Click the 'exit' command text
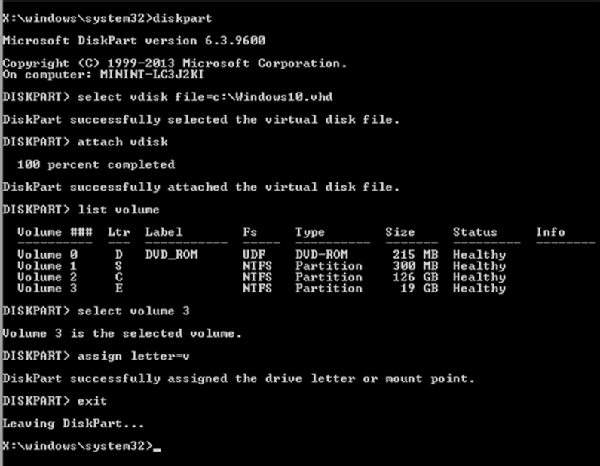Screen dimensions: 600x466 click(92, 401)
